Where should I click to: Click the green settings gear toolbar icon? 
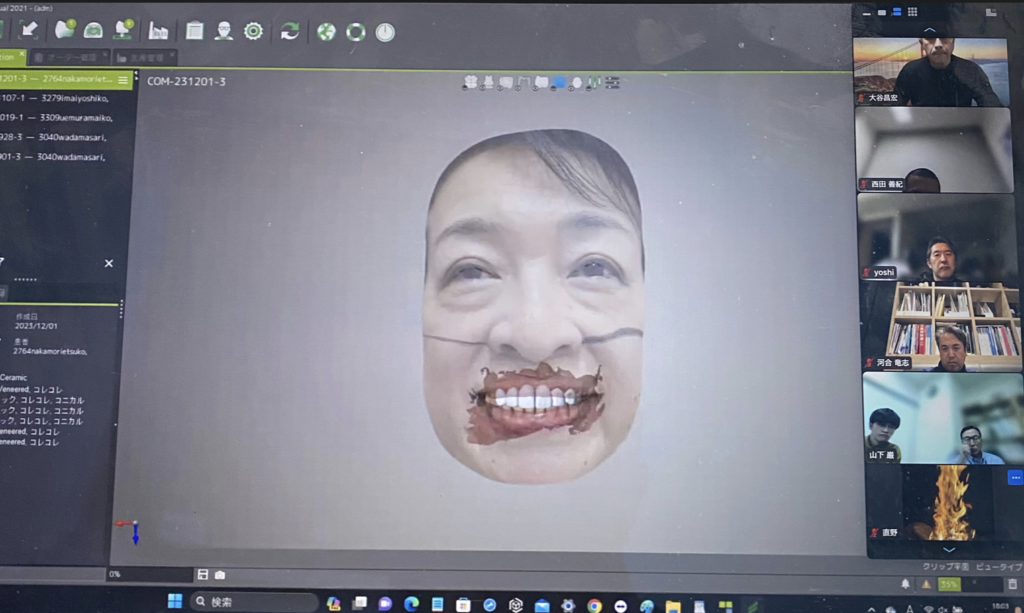click(253, 31)
